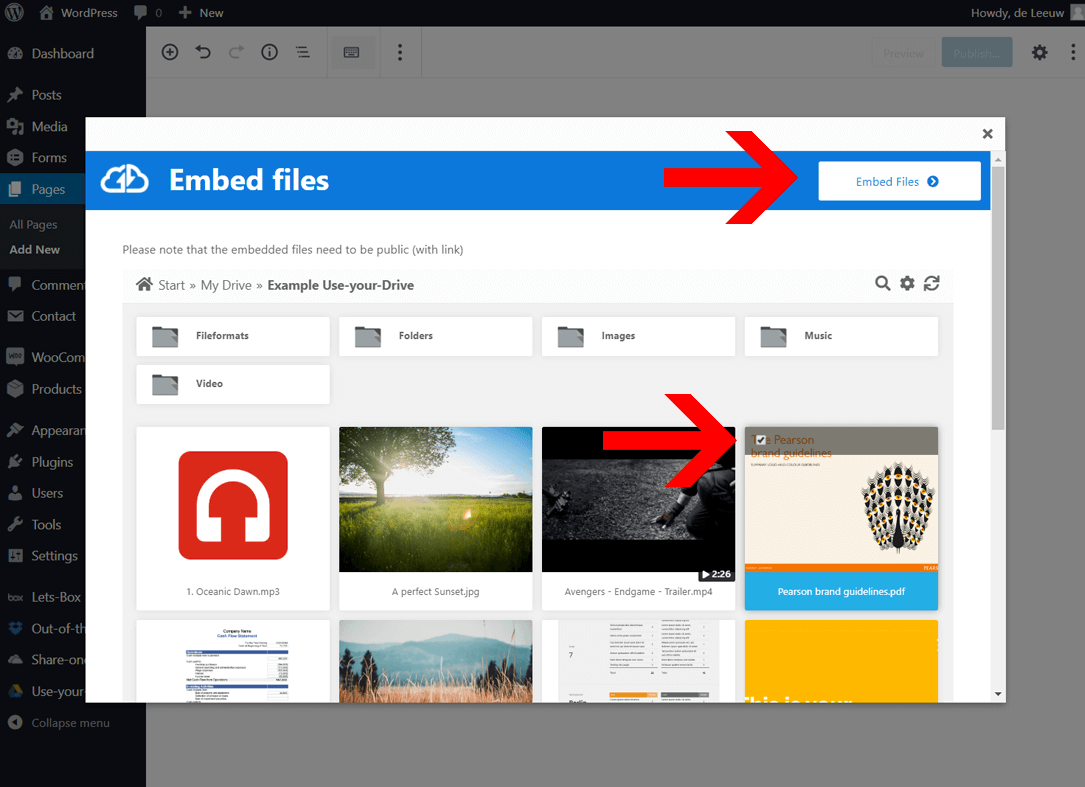Click Example Use-your-Drive breadcrumb
The width and height of the screenshot is (1085, 787).
point(340,285)
